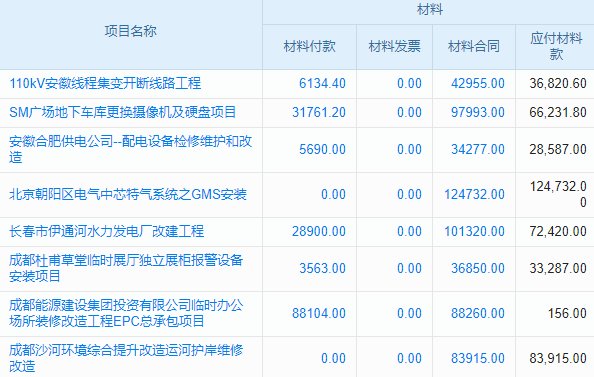Open 0.00 material payment for 成都沙河 row
The width and height of the screenshot is (594, 377).
[x=333, y=358]
